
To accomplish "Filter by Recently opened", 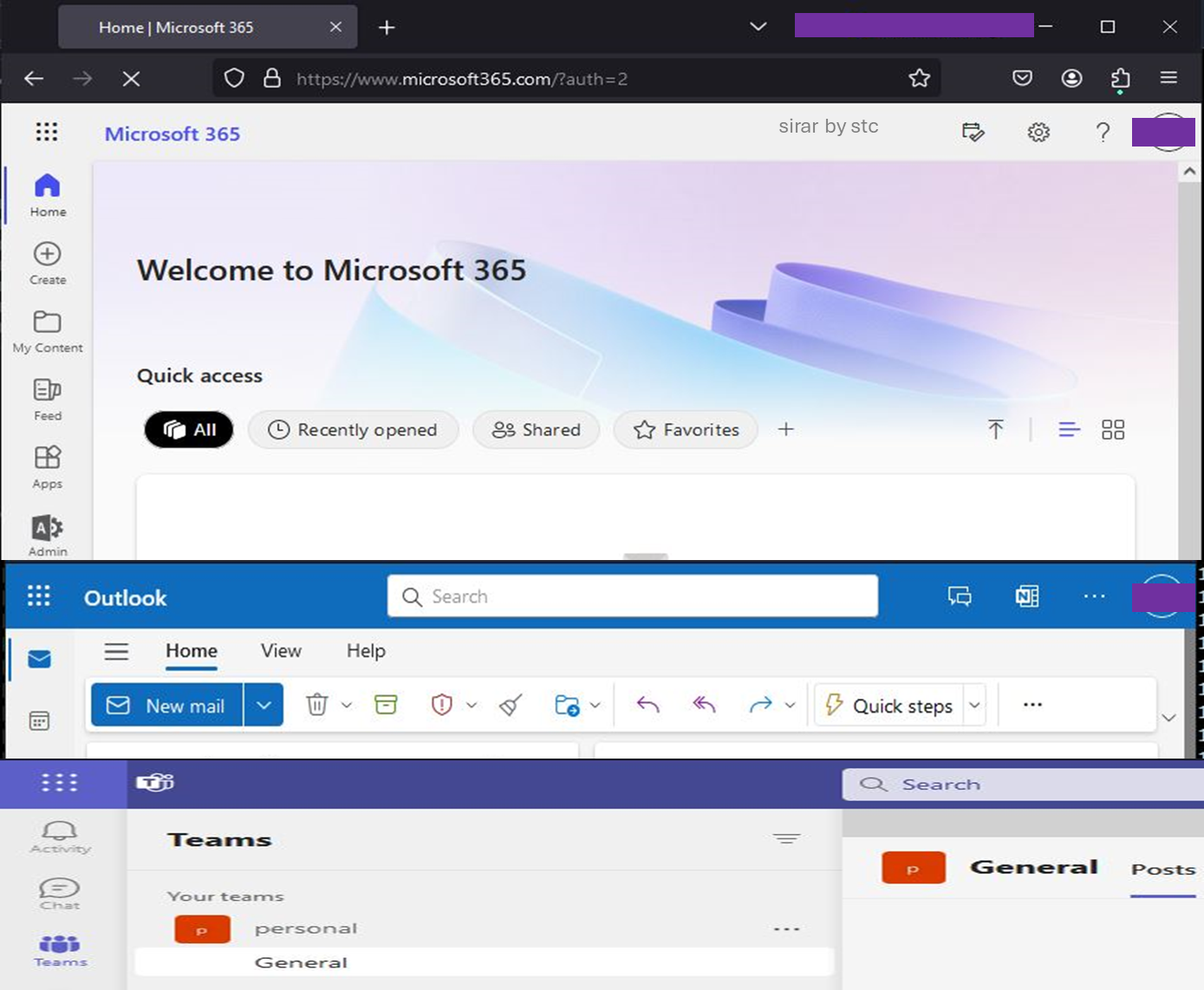I will 353,430.
